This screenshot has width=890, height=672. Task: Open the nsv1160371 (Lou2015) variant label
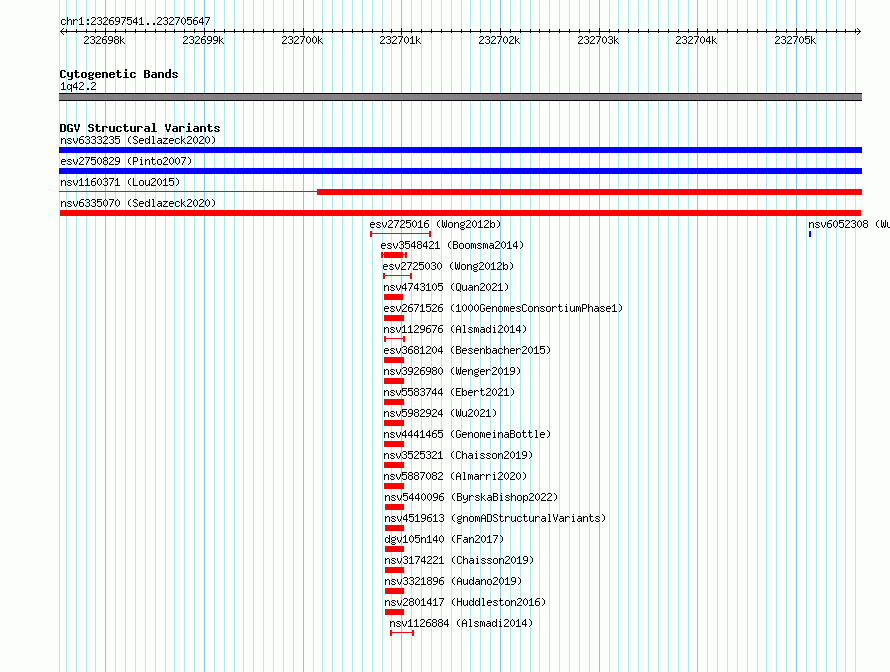[x=120, y=182]
